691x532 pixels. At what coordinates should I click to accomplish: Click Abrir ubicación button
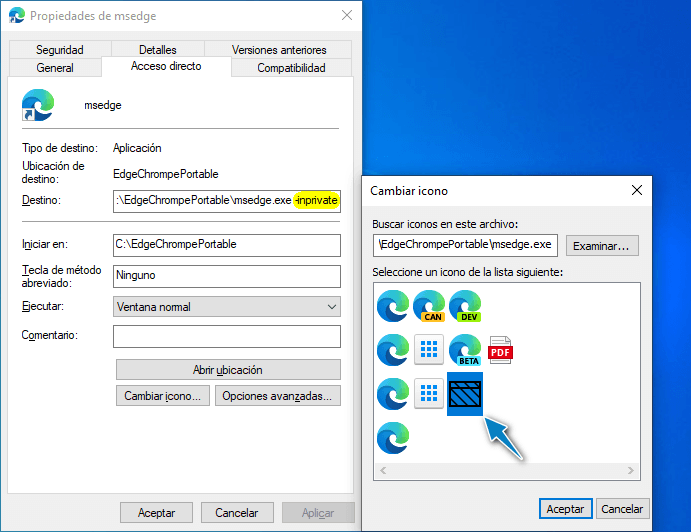228,369
